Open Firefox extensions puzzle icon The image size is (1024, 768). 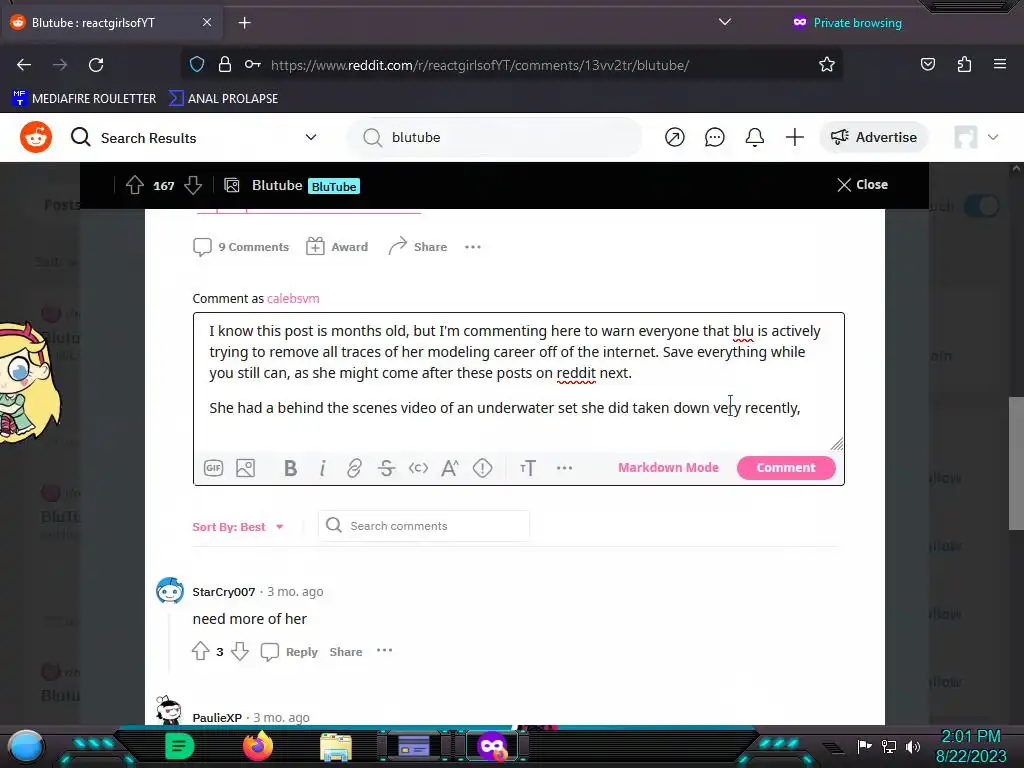coord(964,65)
